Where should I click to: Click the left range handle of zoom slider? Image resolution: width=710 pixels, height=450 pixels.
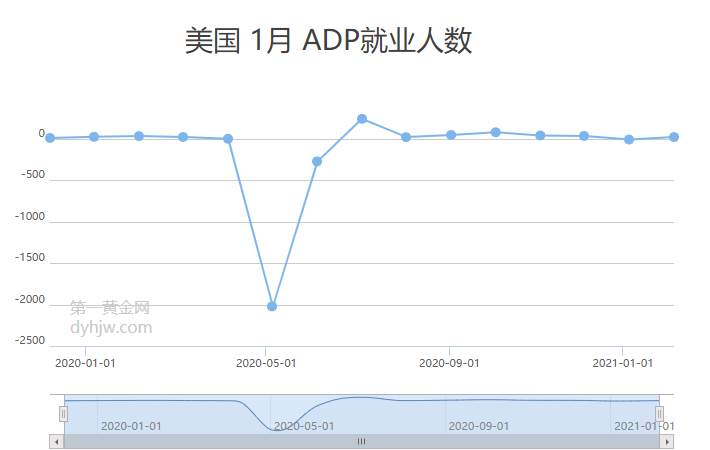(x=63, y=414)
